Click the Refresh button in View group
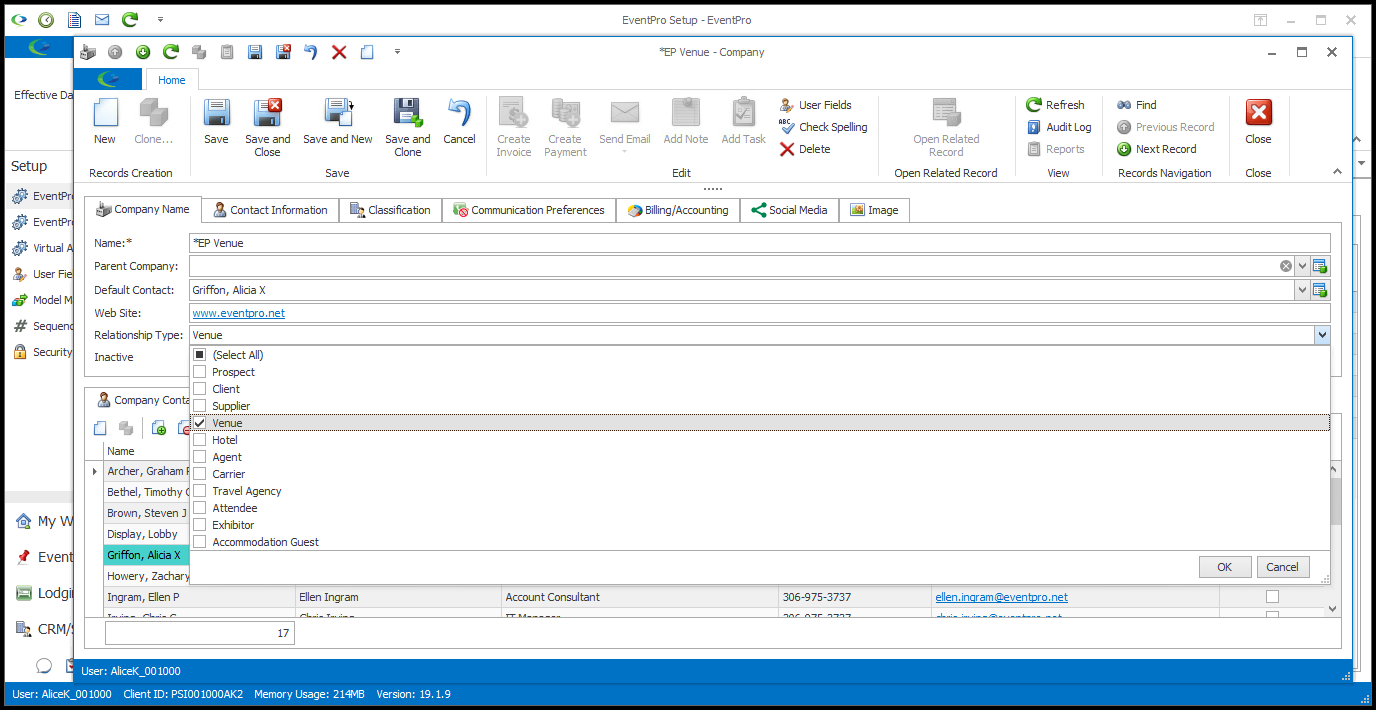Screen dimensions: 1376x710 click(x=1056, y=105)
